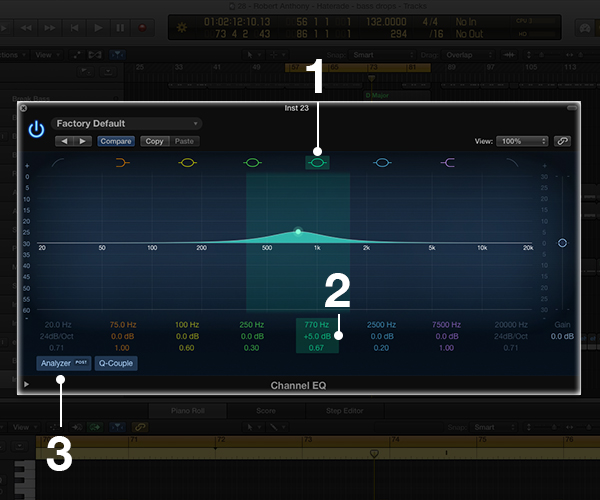Click the Paste button
The image size is (600, 500).
184,141
